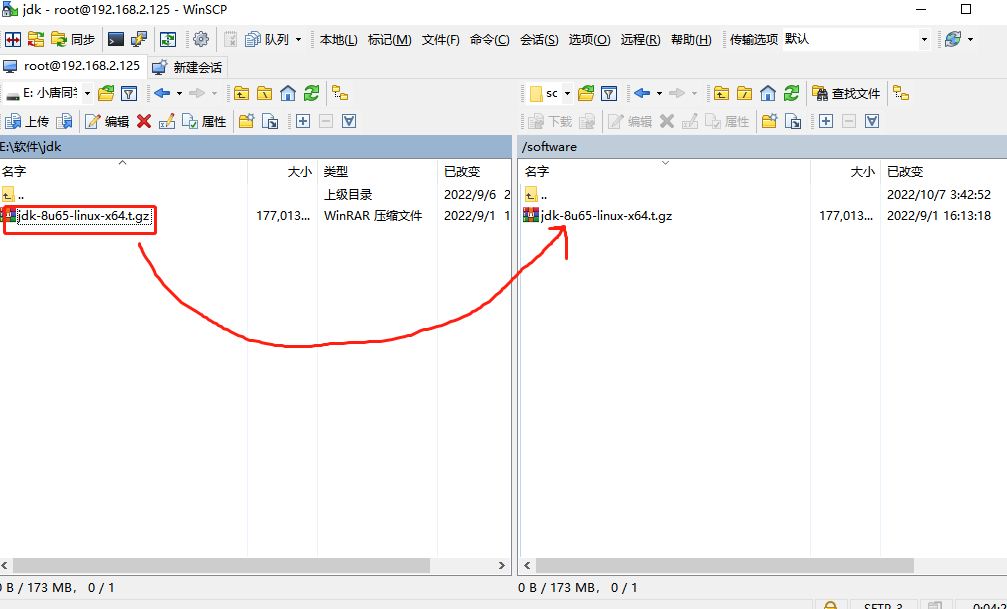Image resolution: width=1007 pixels, height=609 pixels.
Task: Click local panel Open directory icon
Action: (106, 94)
